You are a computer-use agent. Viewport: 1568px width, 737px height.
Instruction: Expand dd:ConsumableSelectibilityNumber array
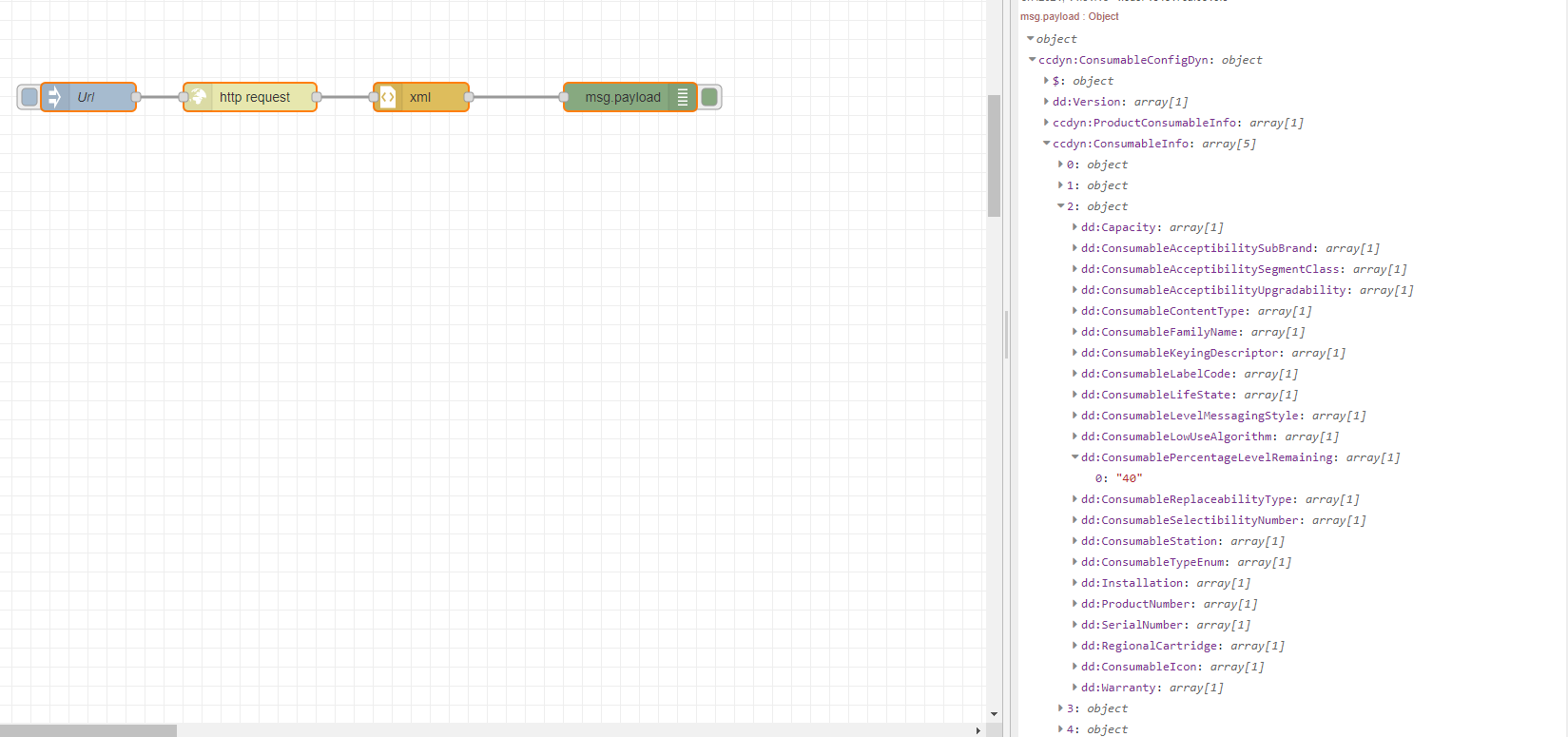point(1075,520)
